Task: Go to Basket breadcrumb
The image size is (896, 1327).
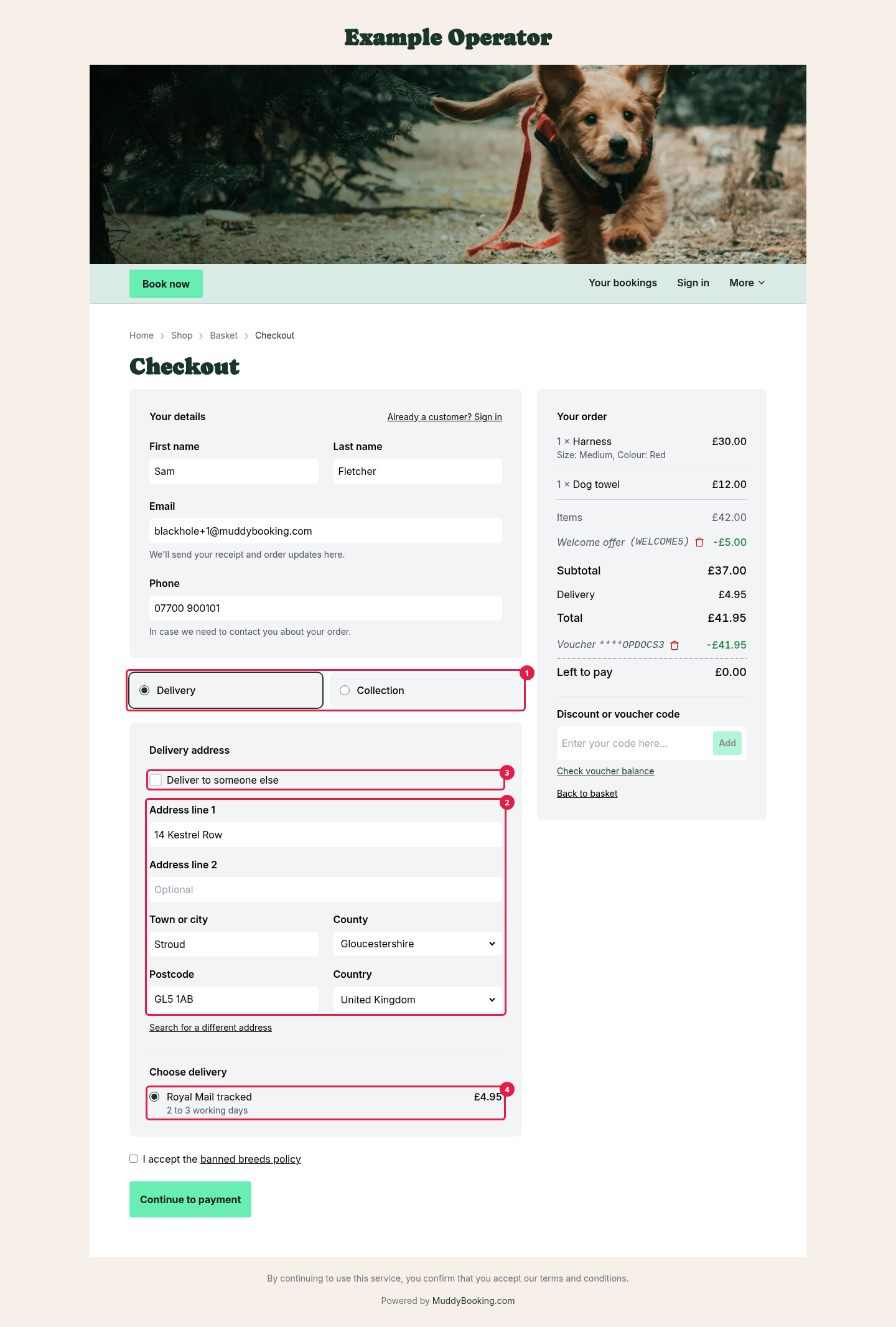Action: point(223,335)
